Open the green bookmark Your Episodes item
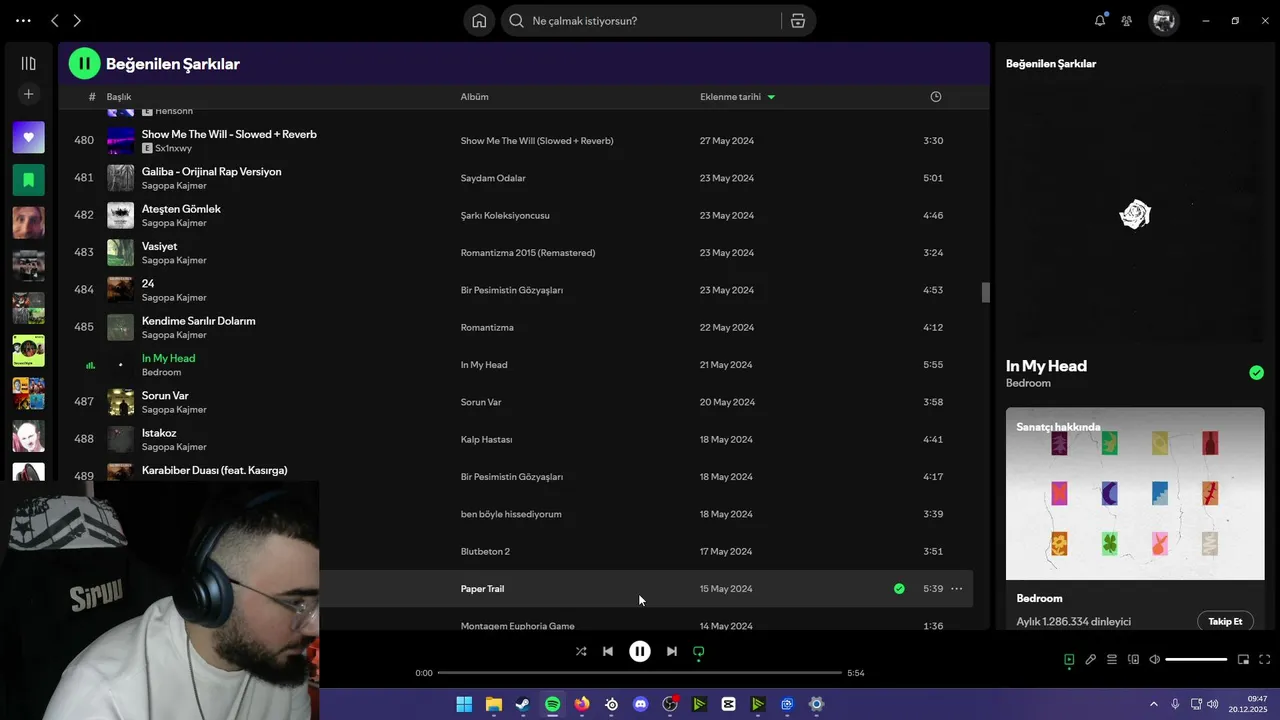The image size is (1280, 720). tap(28, 180)
